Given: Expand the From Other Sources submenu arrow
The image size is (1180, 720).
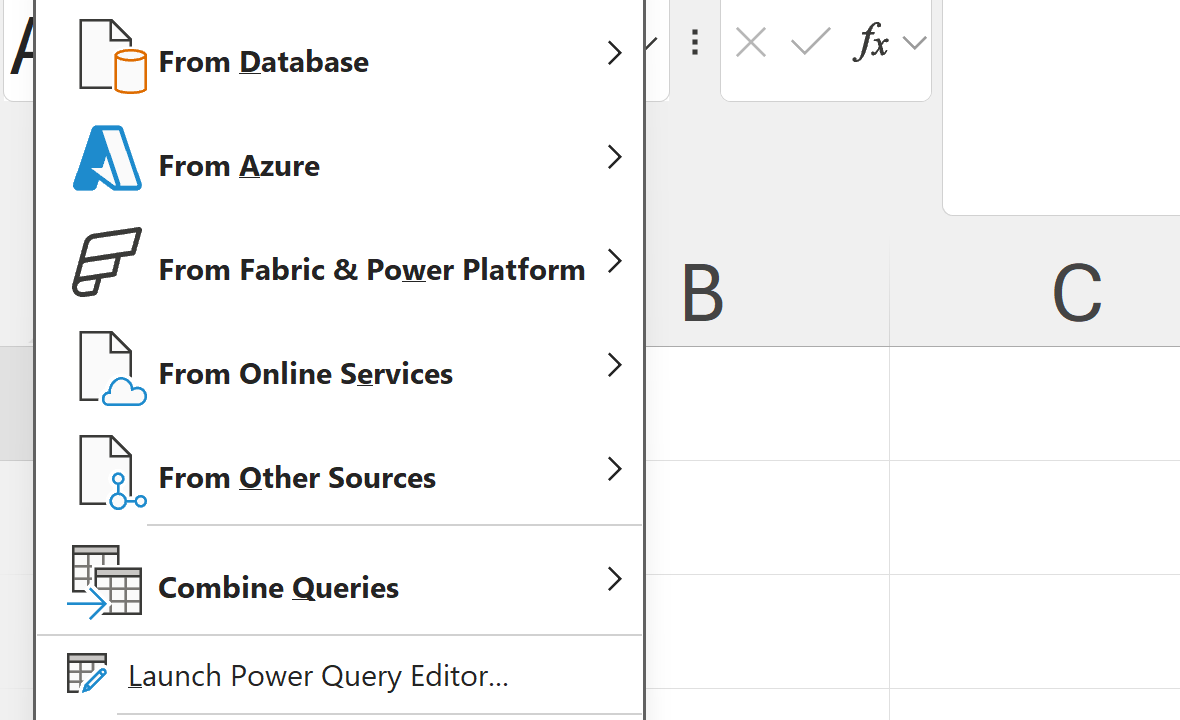Looking at the screenshot, I should 614,470.
